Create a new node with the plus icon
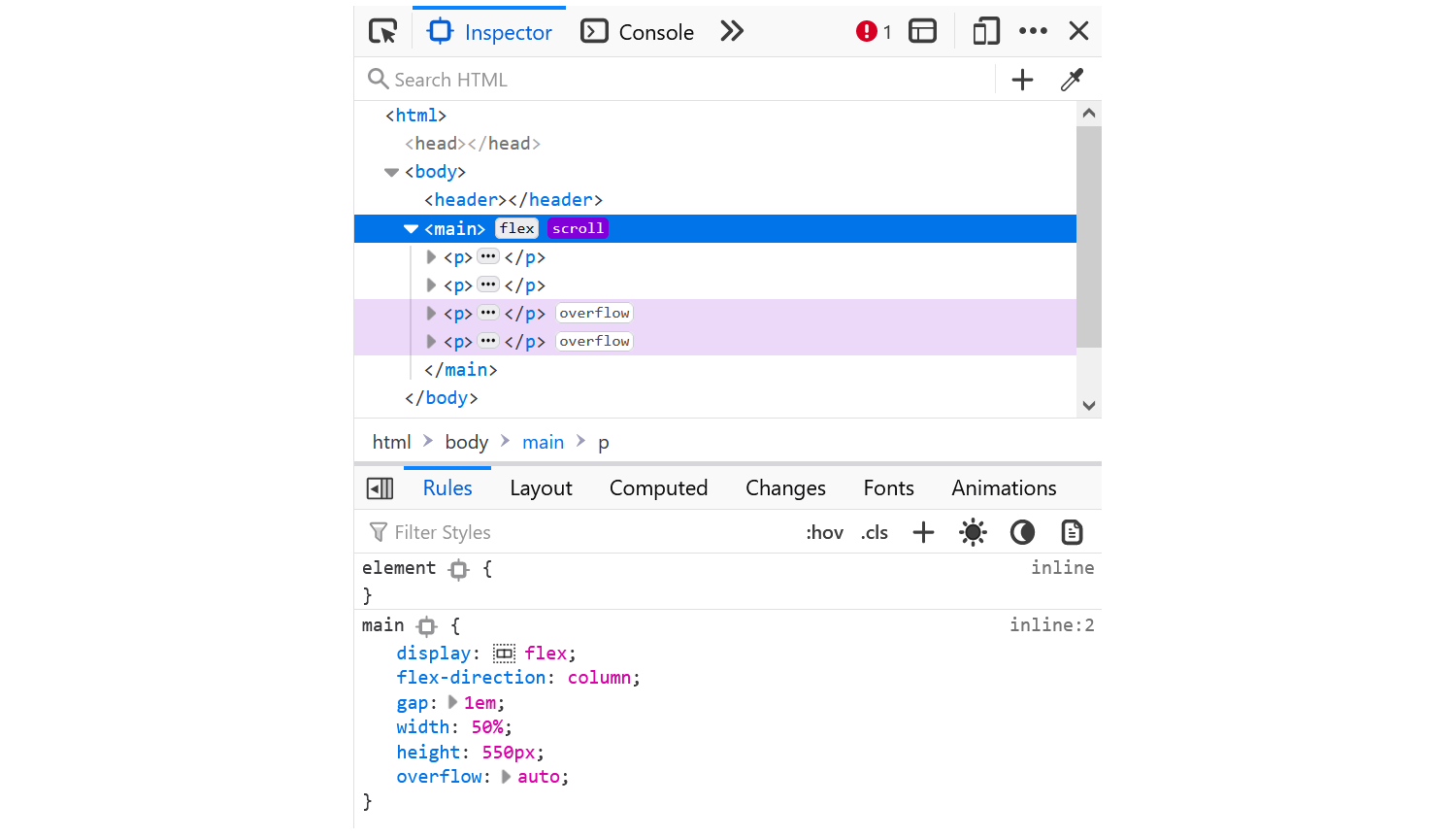Viewport: 1456px width, 839px height. [x=1022, y=80]
